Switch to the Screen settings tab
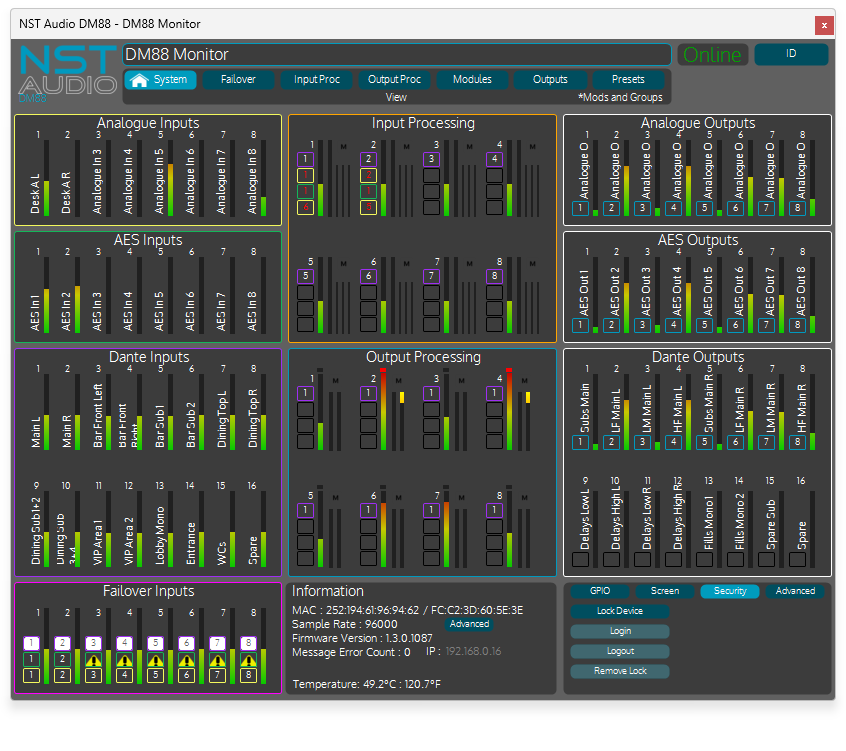Screen dimensions: 846x751 click(x=665, y=591)
